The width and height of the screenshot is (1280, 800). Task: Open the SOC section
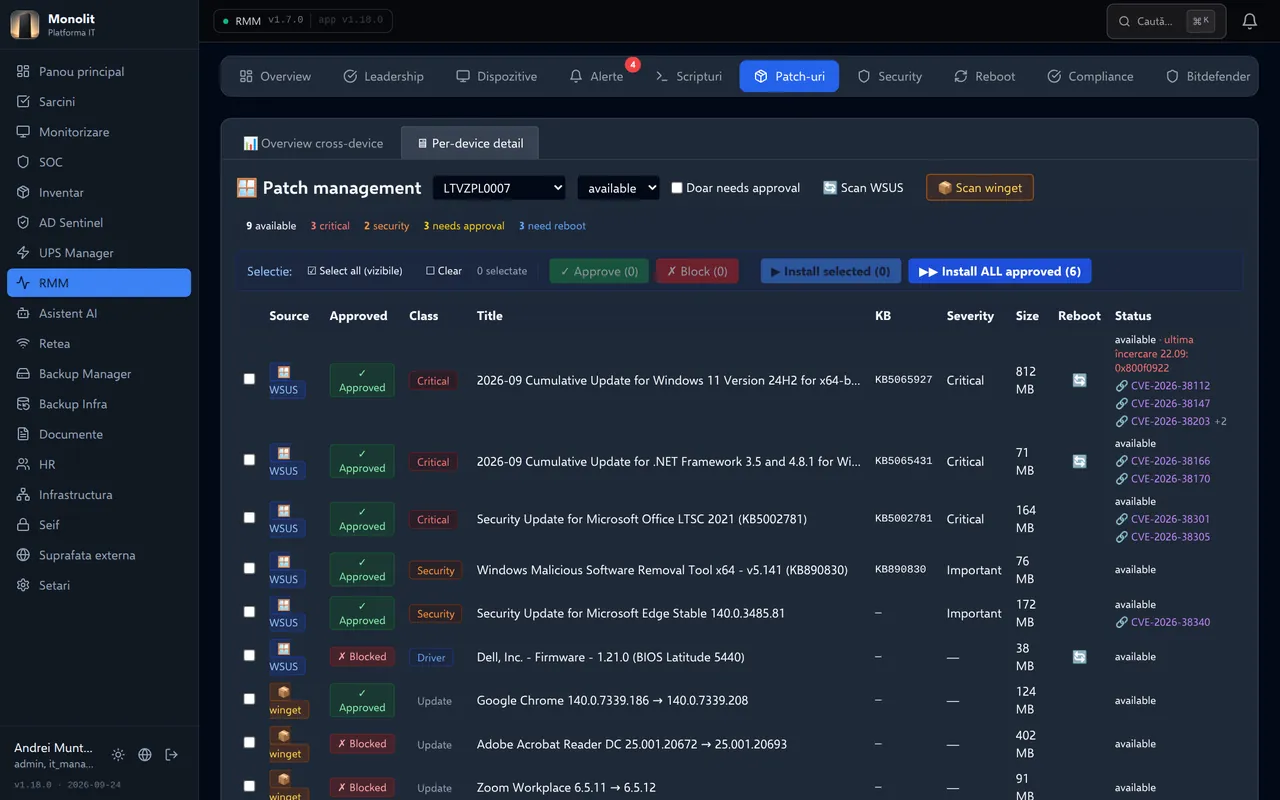[99, 162]
